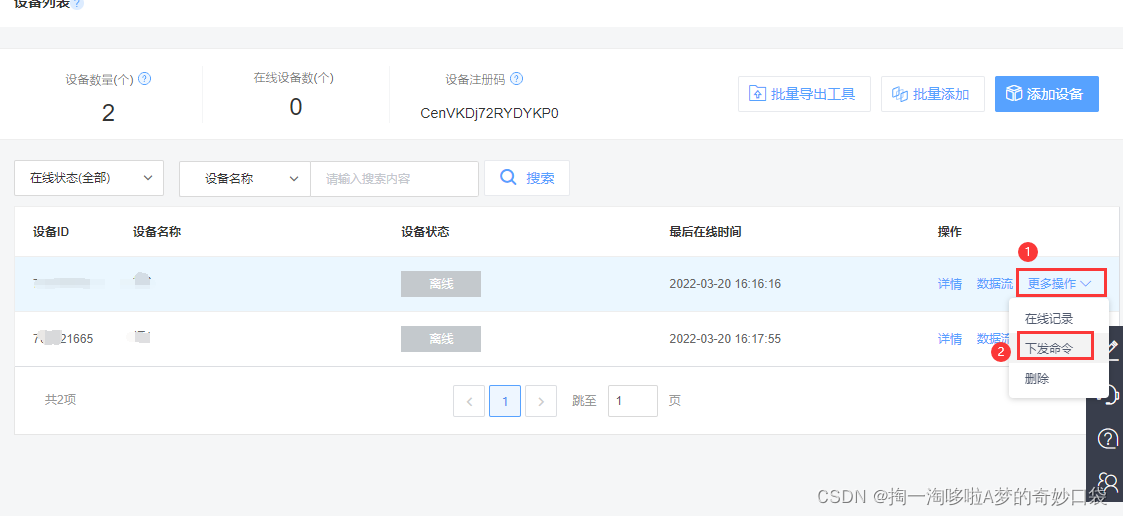Click 离线 status in 16:16:16 device row
1123x516 pixels.
(440, 284)
